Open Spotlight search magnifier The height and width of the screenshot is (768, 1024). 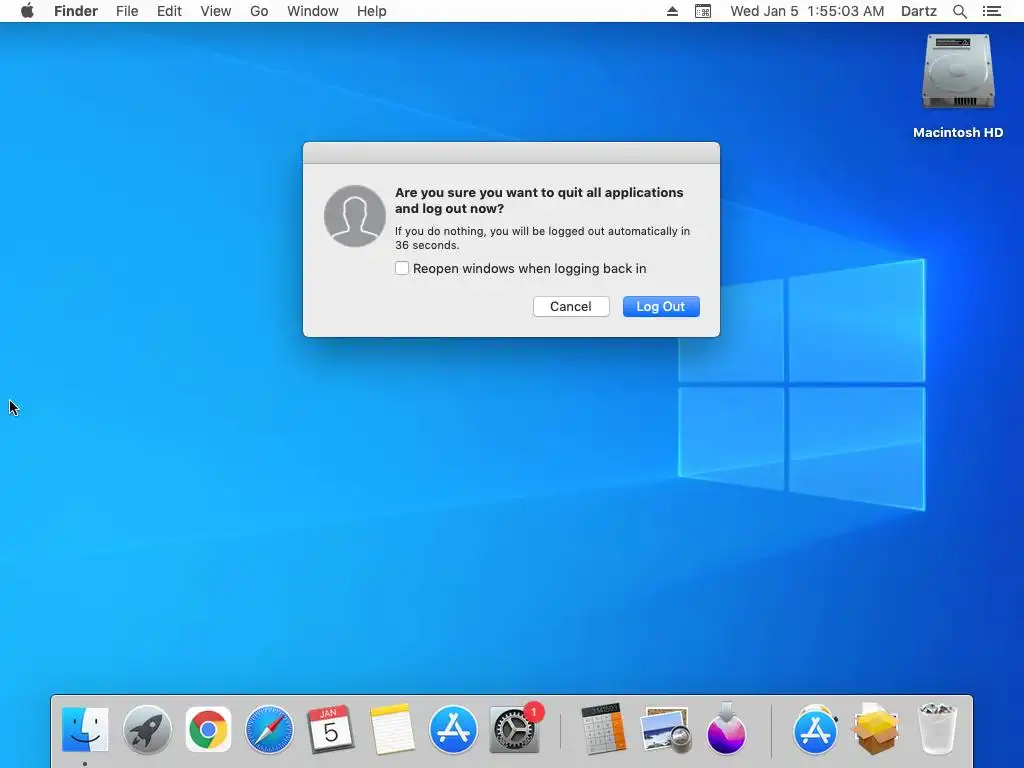coord(960,11)
